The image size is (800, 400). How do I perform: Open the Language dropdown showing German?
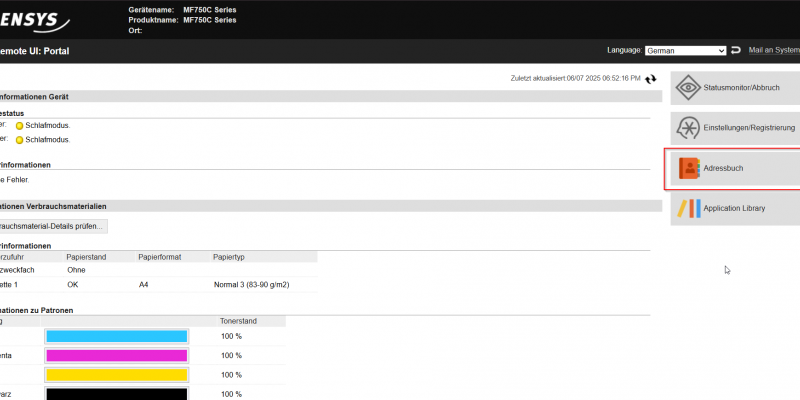[685, 50]
